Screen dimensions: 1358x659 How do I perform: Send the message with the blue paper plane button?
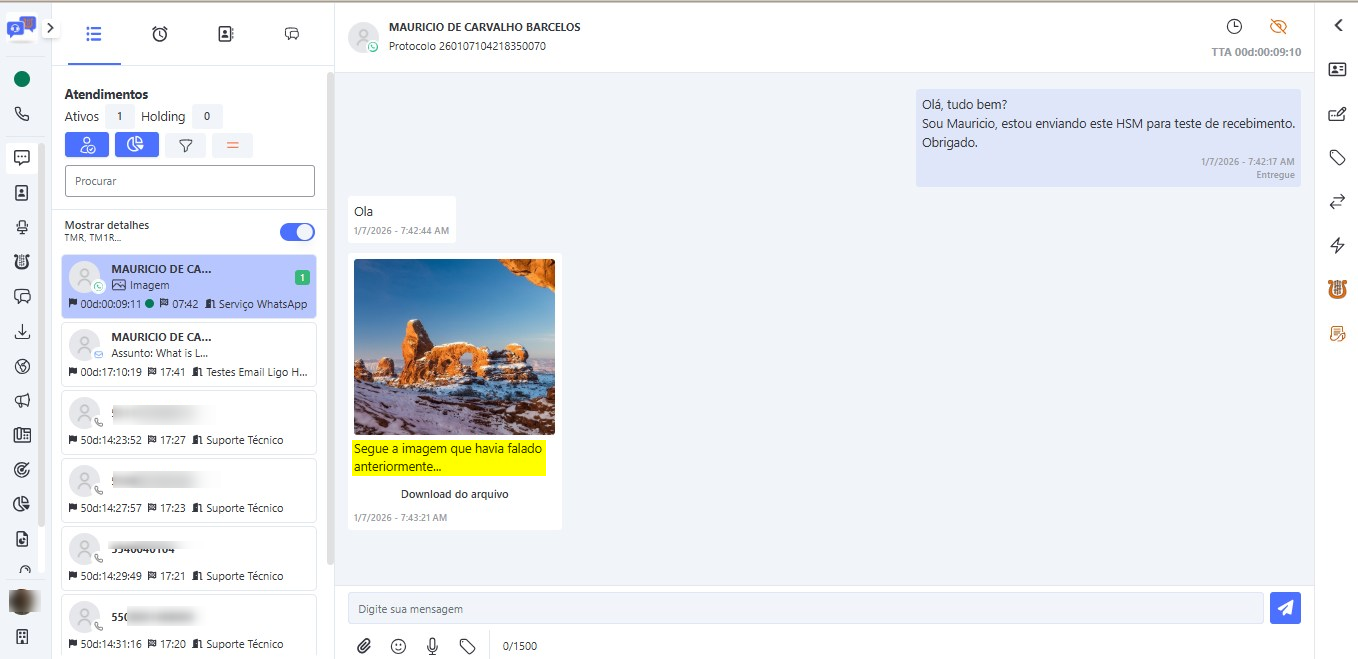[x=1286, y=607]
